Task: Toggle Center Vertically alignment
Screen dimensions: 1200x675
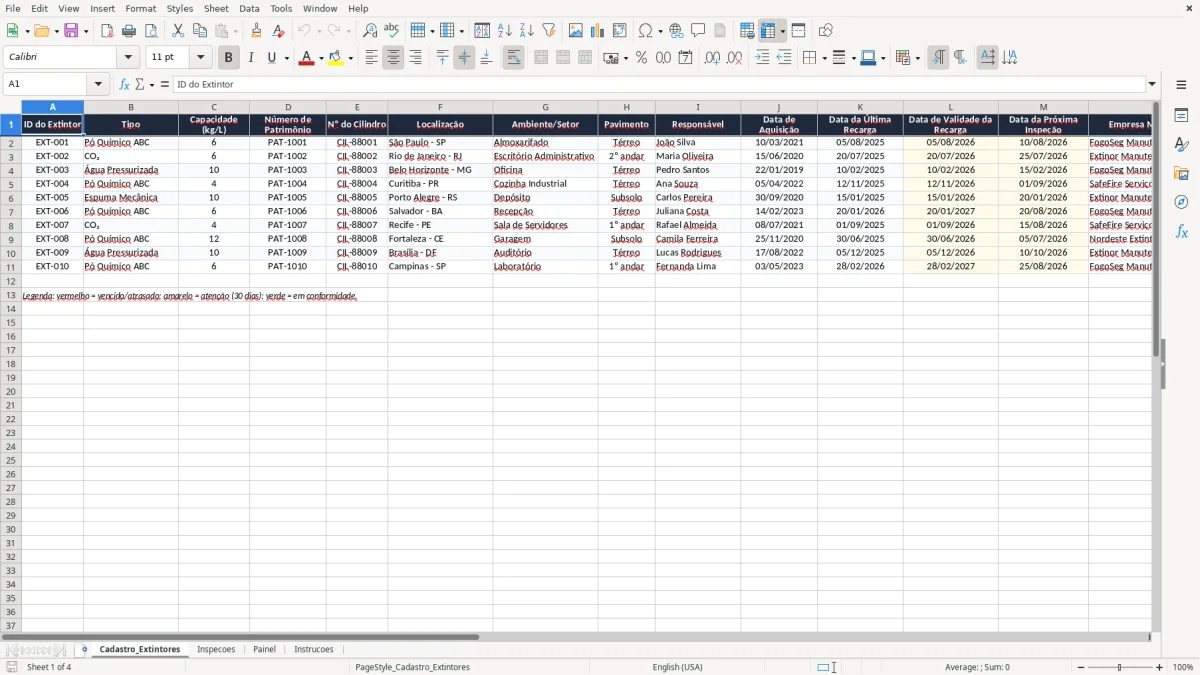Action: click(x=464, y=58)
